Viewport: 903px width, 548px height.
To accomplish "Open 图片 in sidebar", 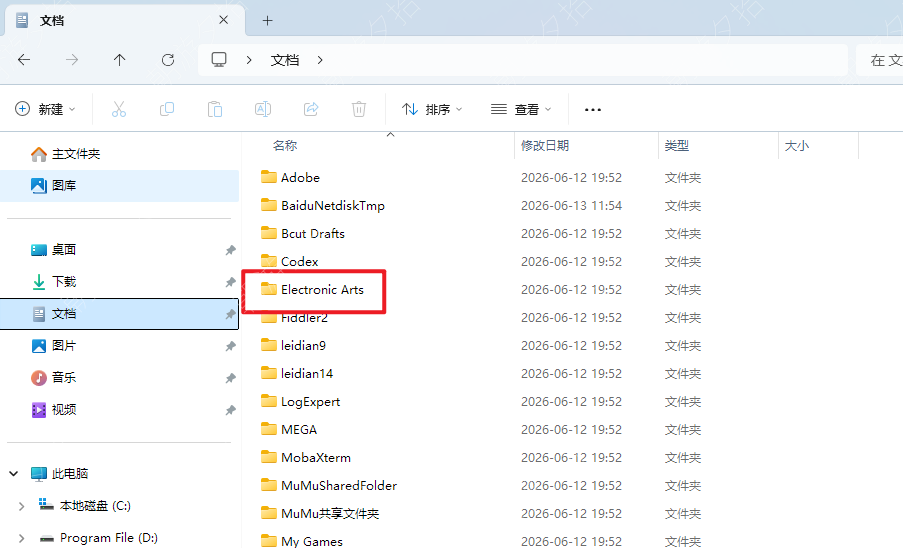I will point(64,345).
